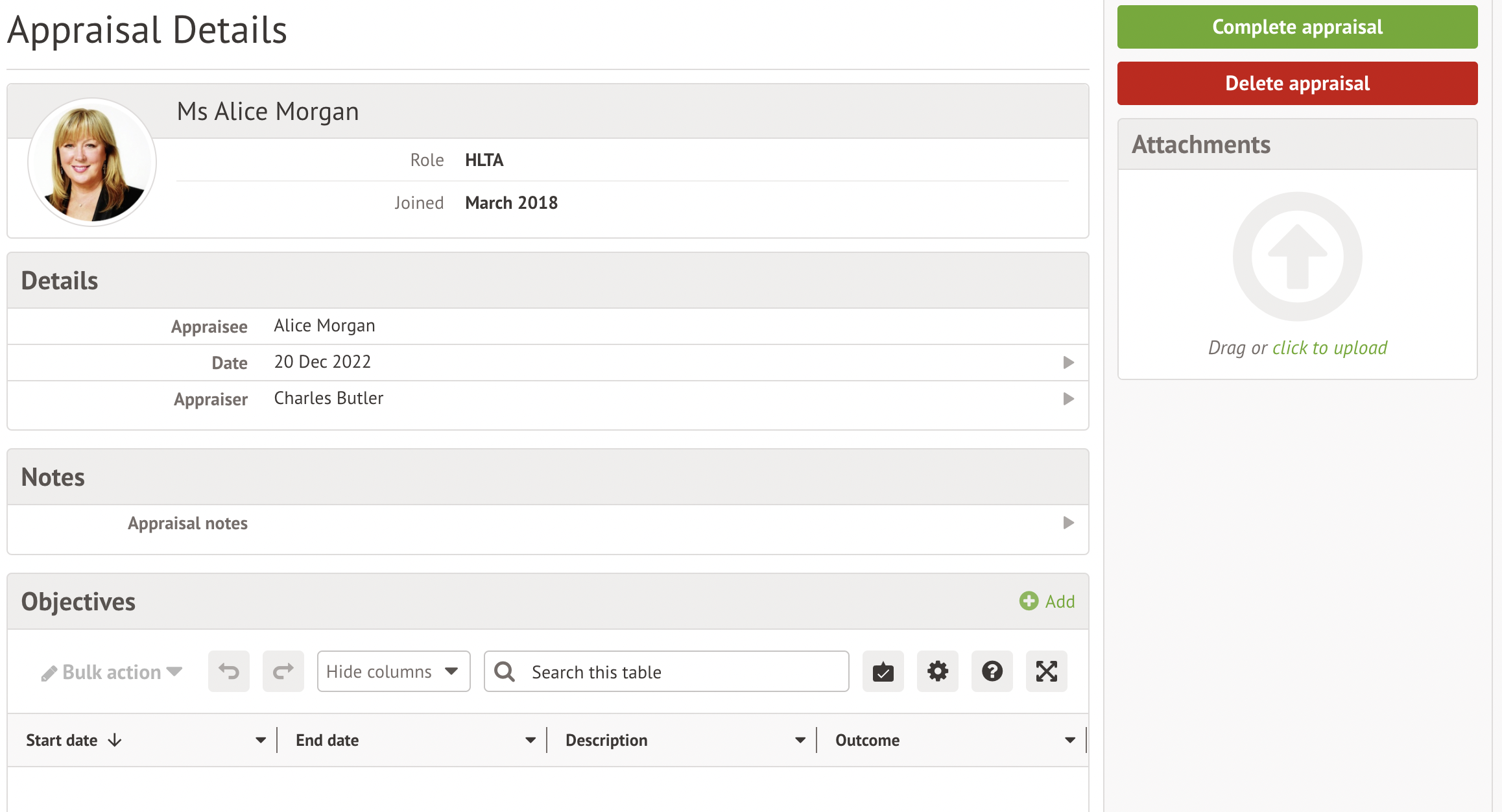This screenshot has width=1502, height=812.
Task: Expand Appraisal notes row arrow
Action: (1068, 523)
